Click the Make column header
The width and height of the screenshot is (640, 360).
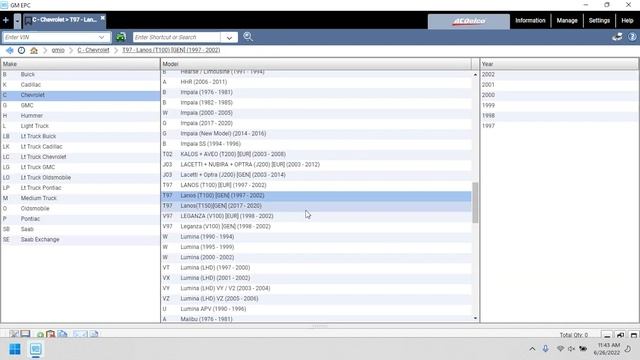click(x=80, y=64)
